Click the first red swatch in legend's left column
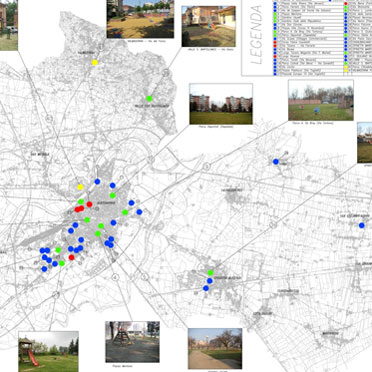The width and height of the screenshot is (372, 372). pyautogui.click(x=275, y=43)
